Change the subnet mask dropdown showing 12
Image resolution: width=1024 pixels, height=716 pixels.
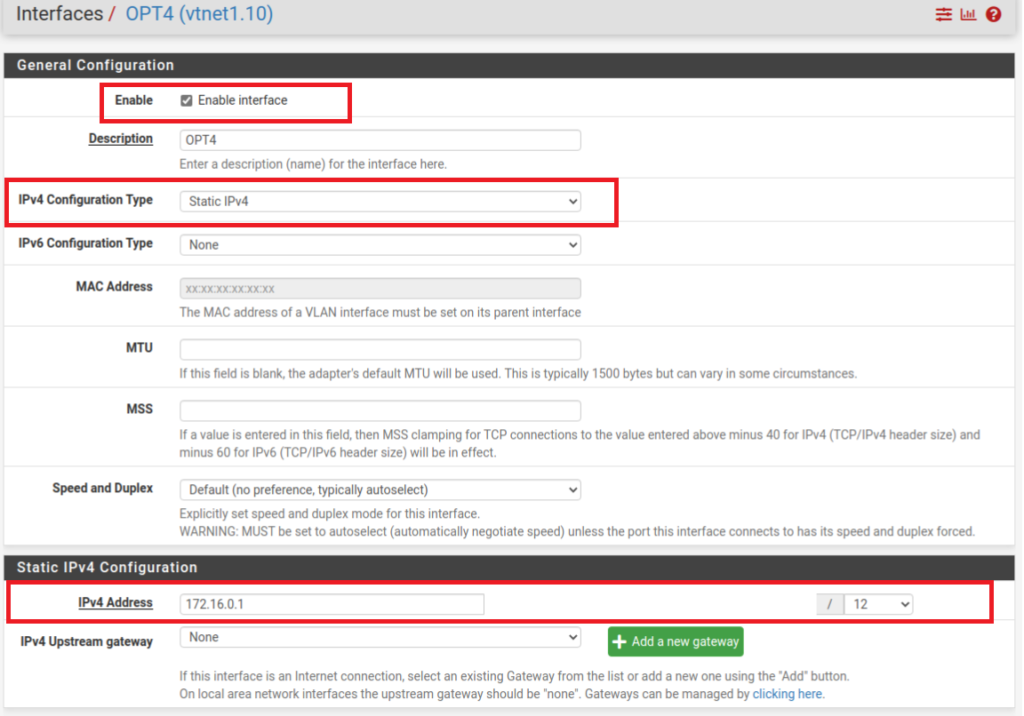pos(878,604)
